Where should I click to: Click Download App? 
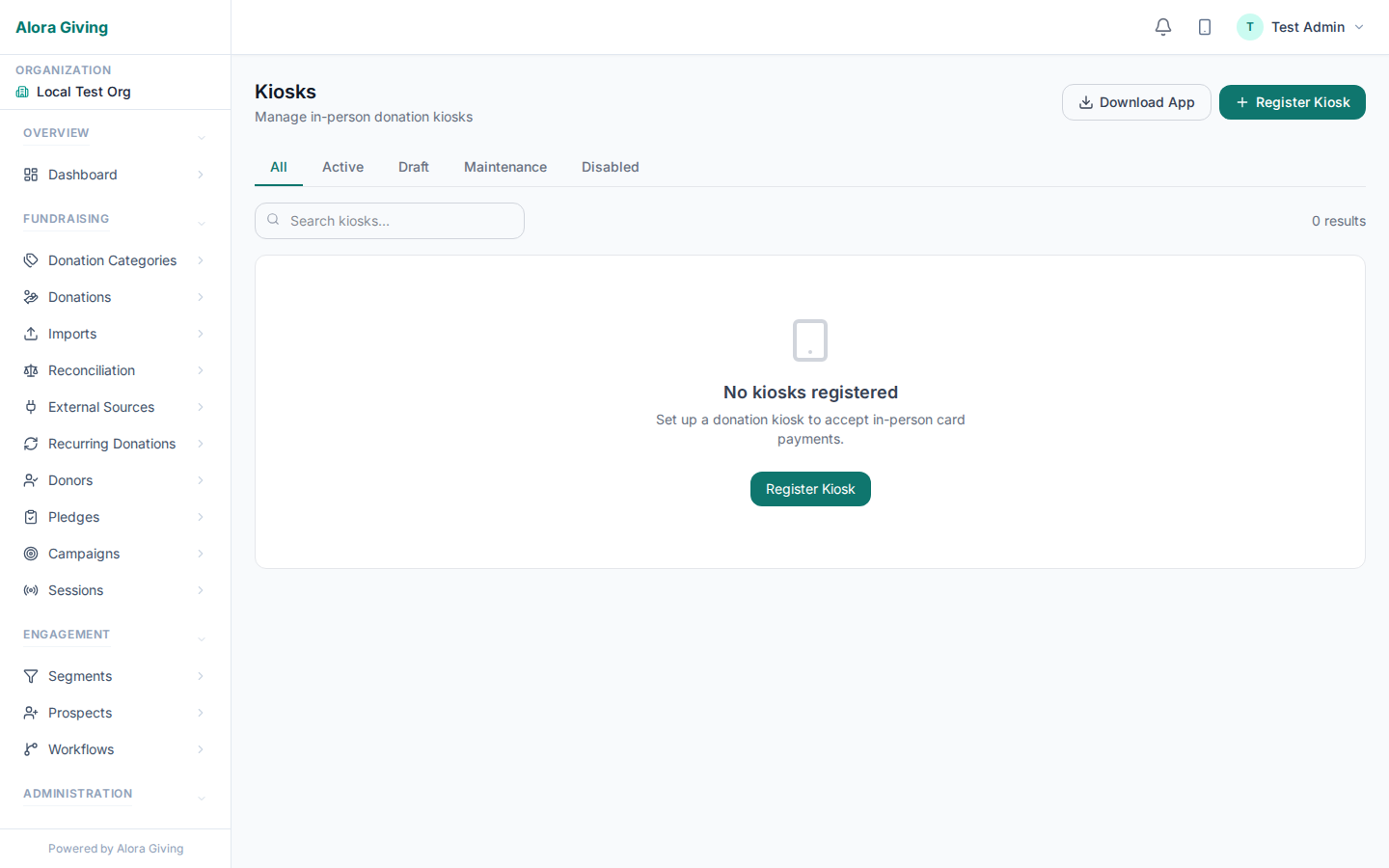[x=1136, y=101]
